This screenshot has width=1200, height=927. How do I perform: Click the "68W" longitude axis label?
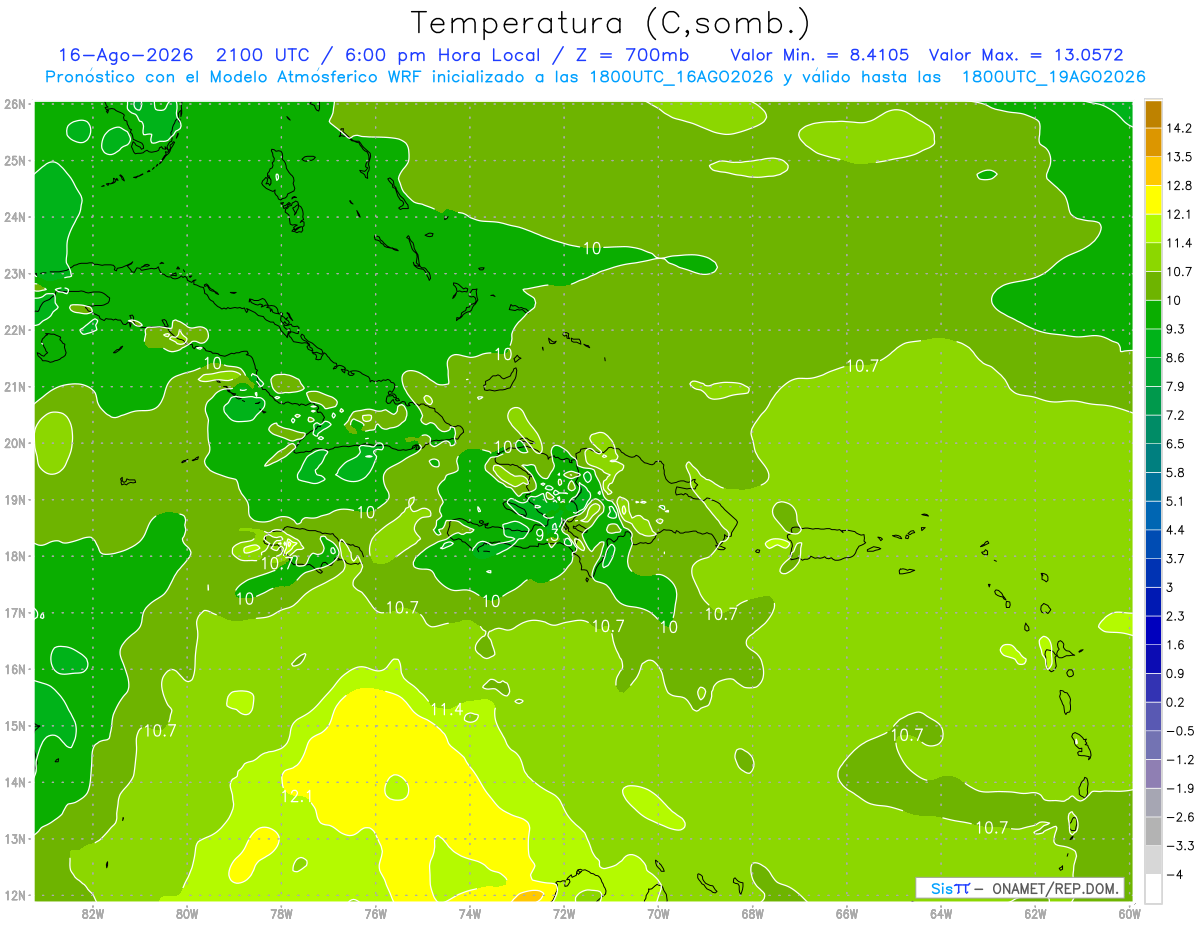click(x=753, y=913)
